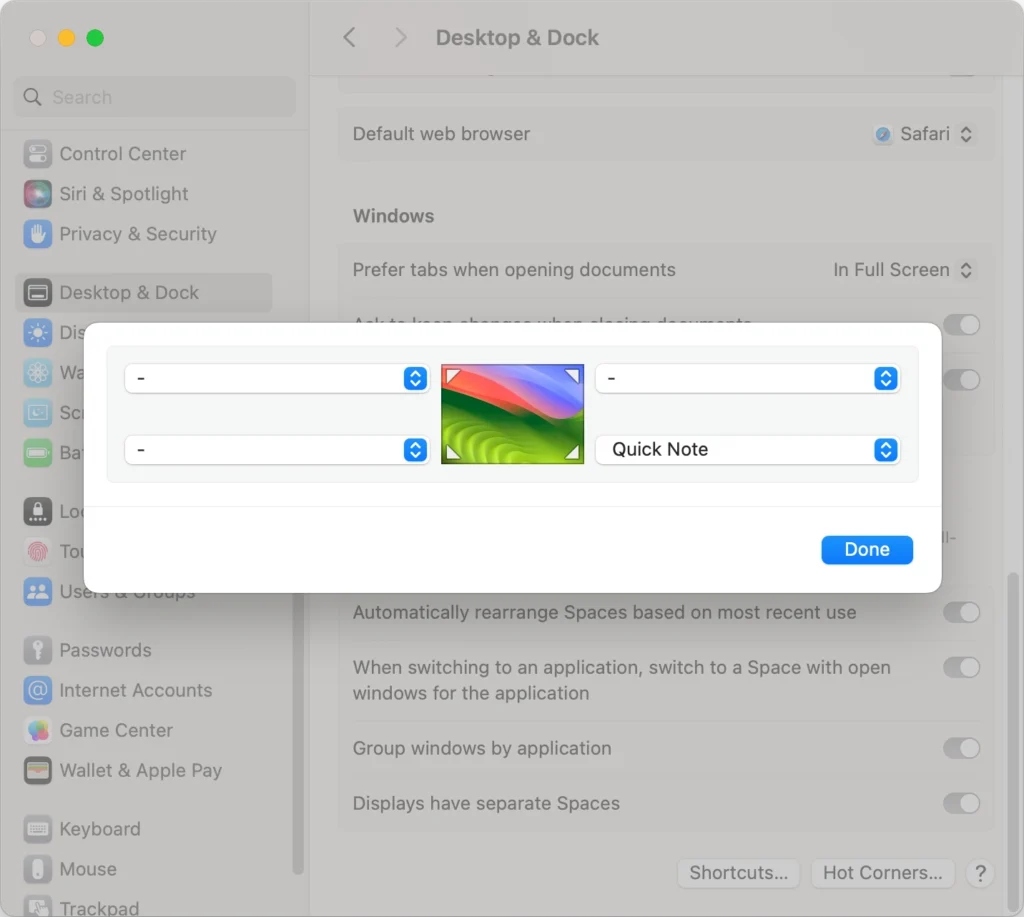This screenshot has height=917, width=1024.
Task: Click the Mouse icon in sidebar
Action: coord(37,869)
